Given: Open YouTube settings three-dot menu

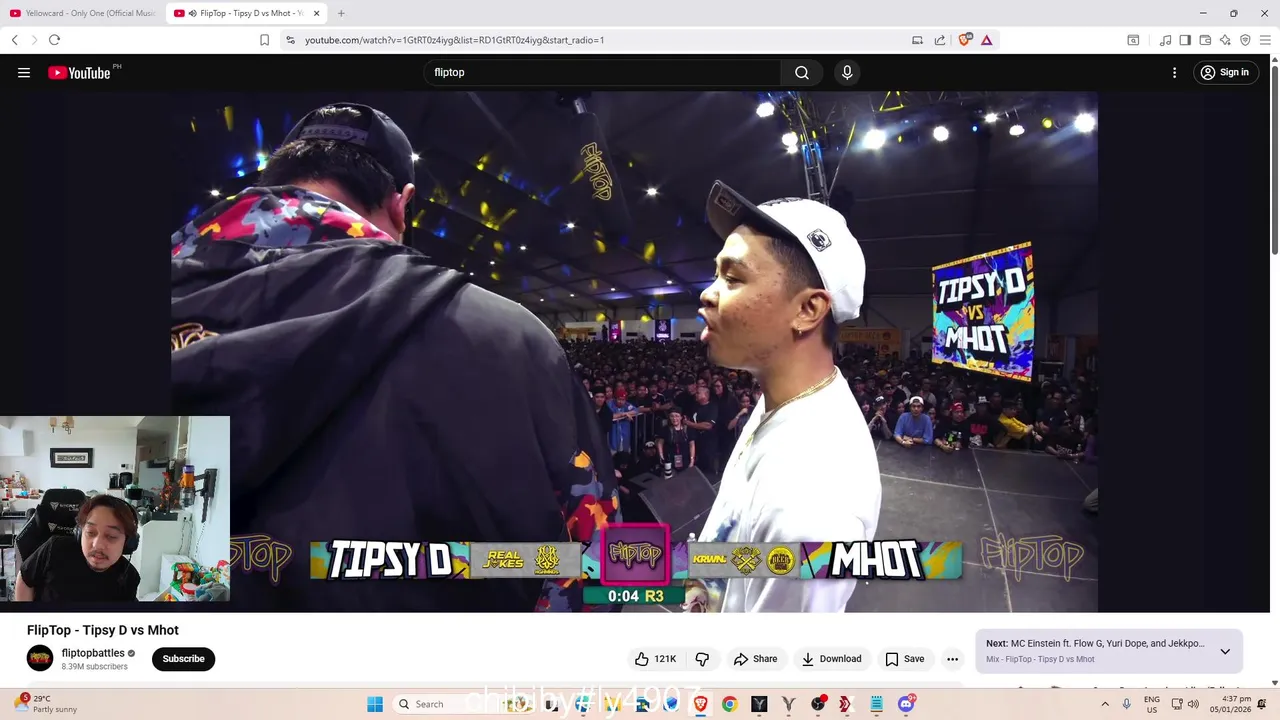Looking at the screenshot, I should click(1174, 72).
